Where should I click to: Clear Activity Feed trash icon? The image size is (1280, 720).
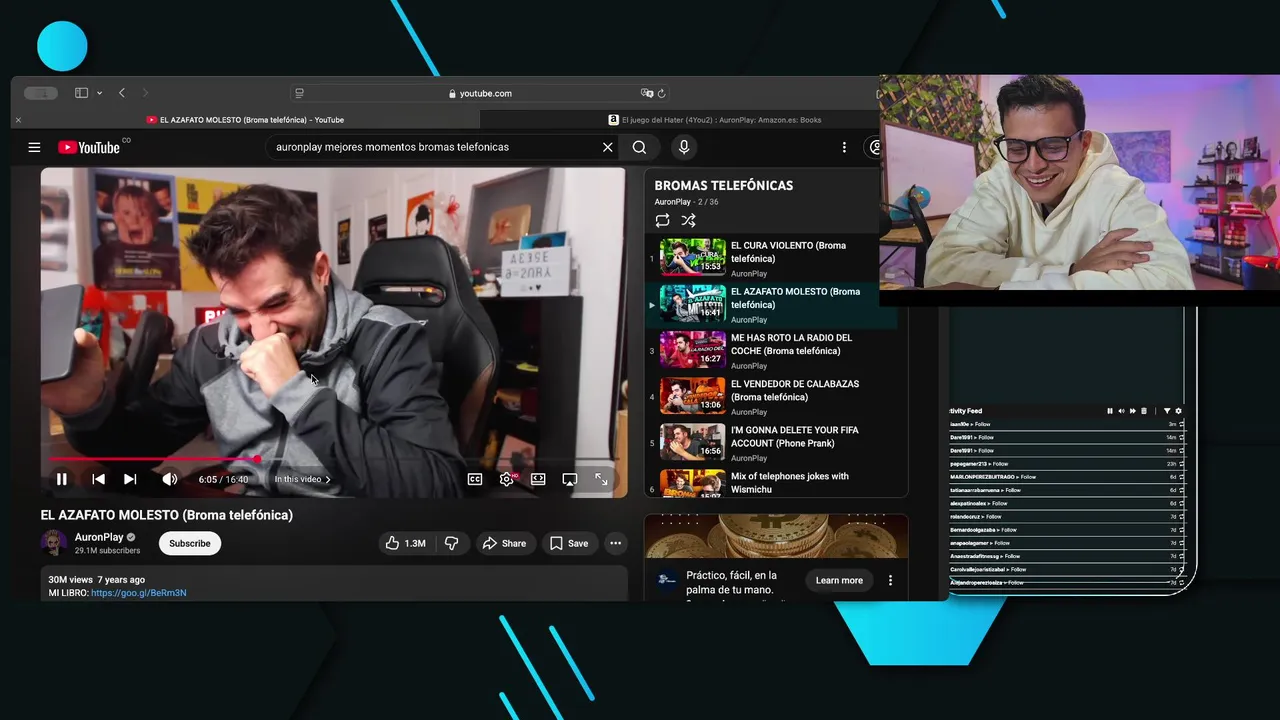[1144, 411]
